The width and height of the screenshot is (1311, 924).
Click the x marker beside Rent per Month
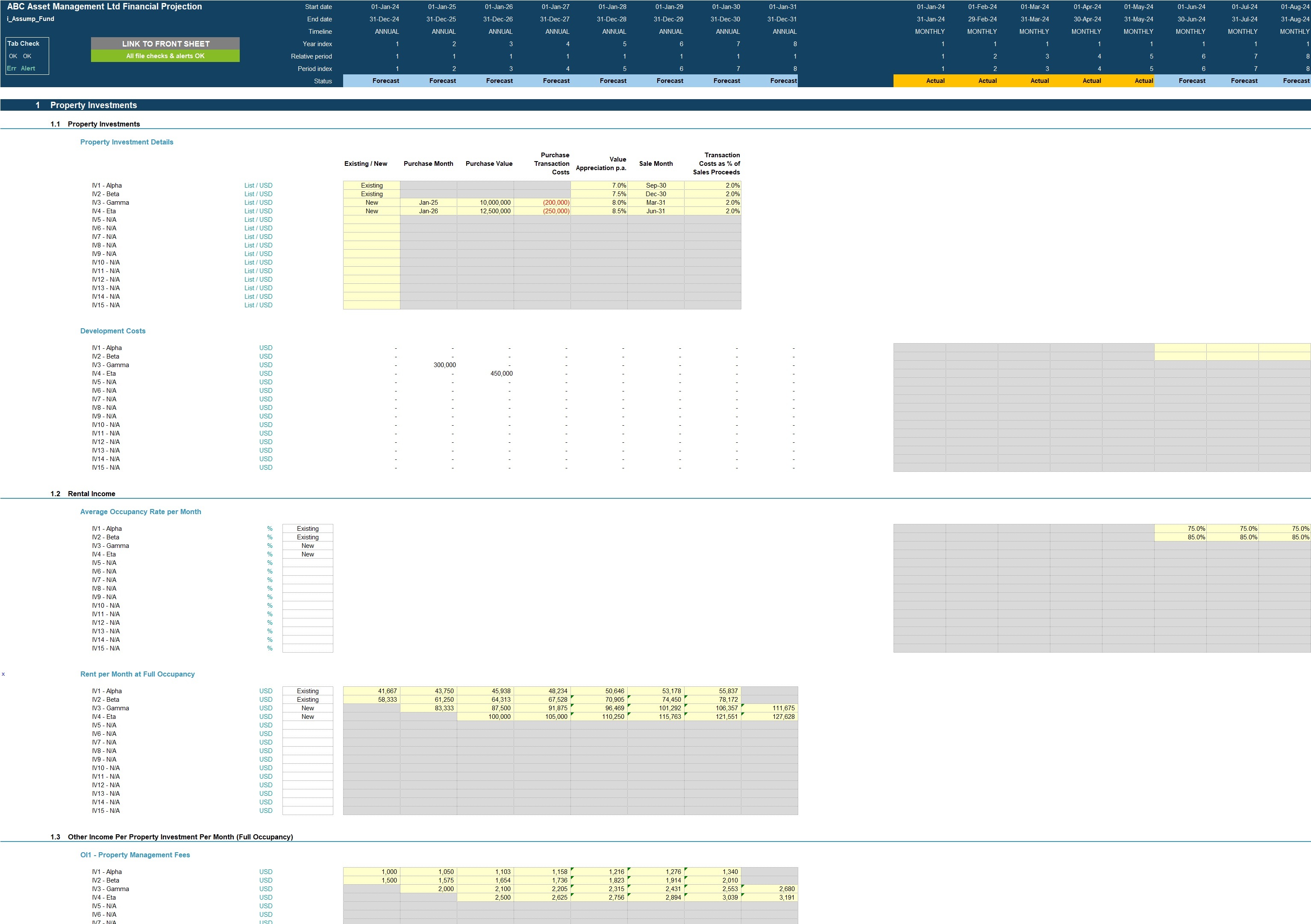pos(3,674)
